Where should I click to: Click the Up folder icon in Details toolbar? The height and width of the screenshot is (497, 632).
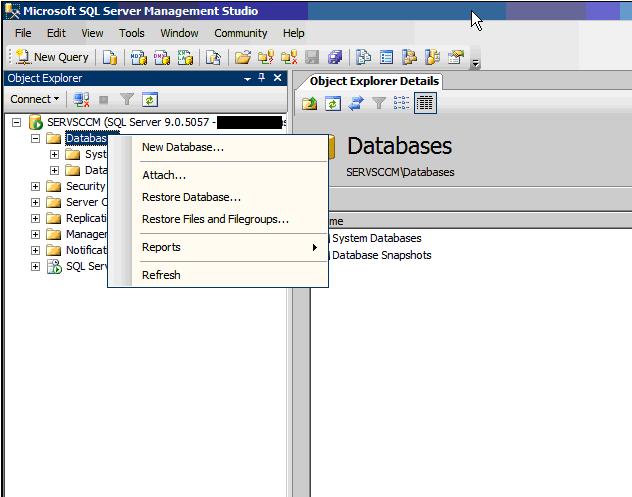[310, 103]
